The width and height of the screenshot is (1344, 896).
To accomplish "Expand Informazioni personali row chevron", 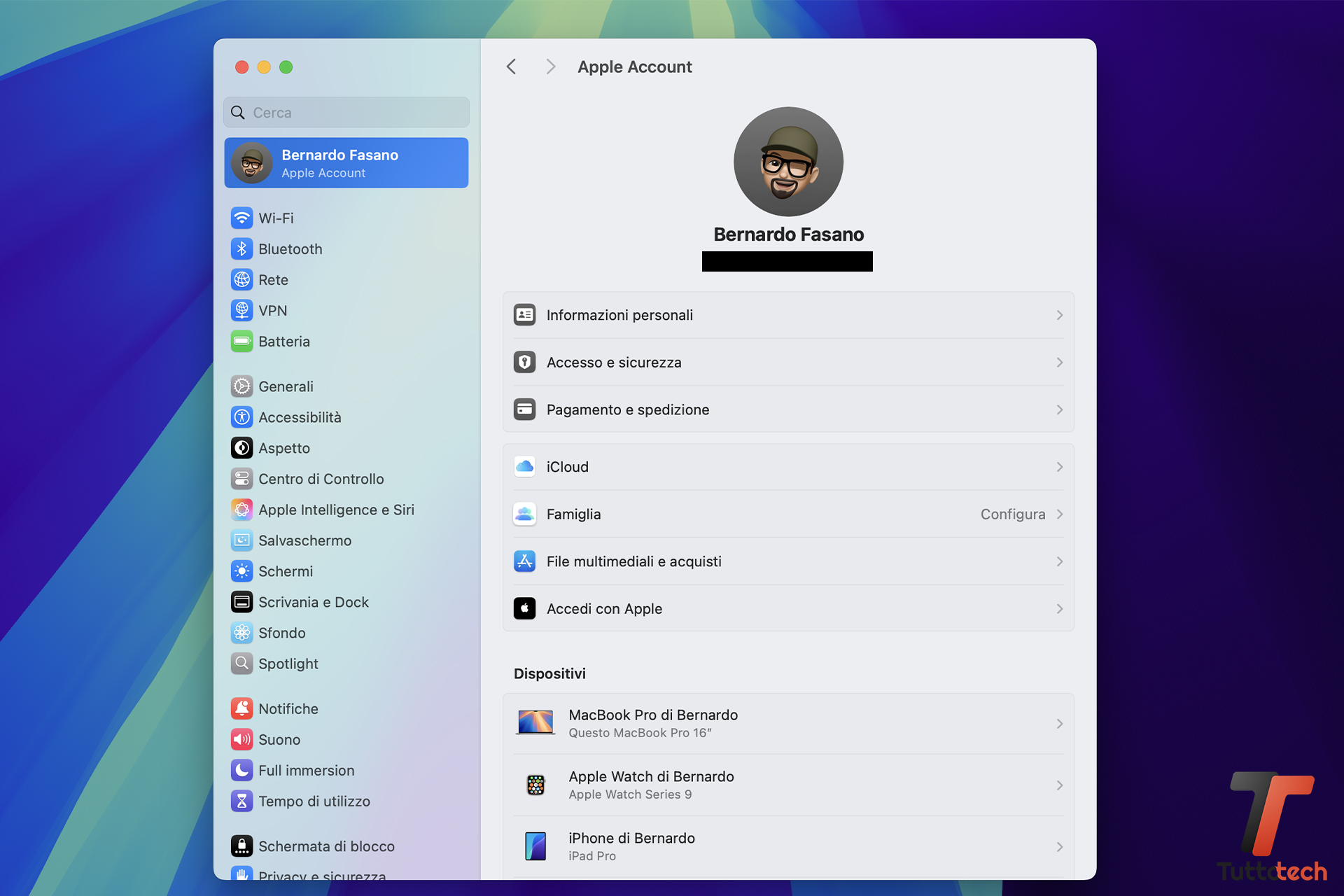I will [1059, 315].
